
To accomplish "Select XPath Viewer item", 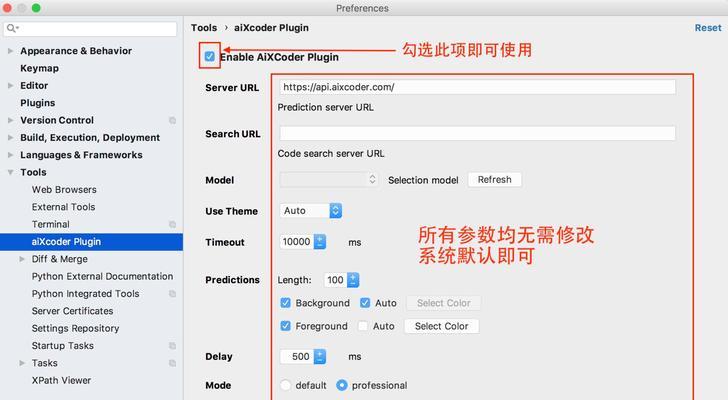I will coord(61,381).
